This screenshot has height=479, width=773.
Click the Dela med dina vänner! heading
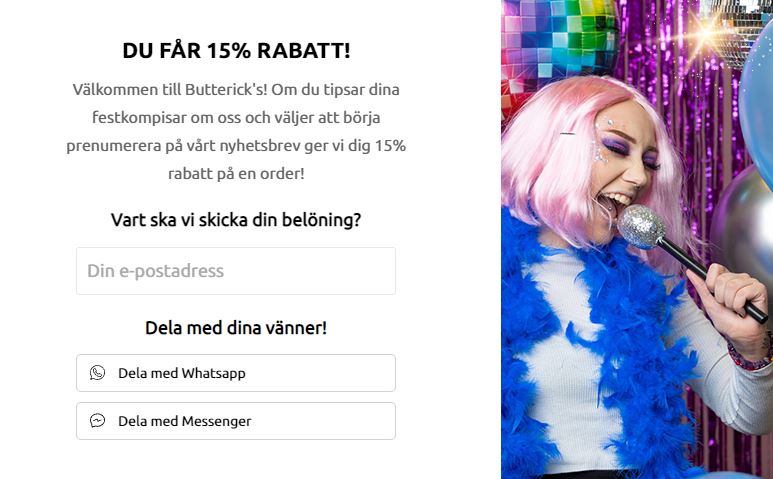tap(236, 328)
